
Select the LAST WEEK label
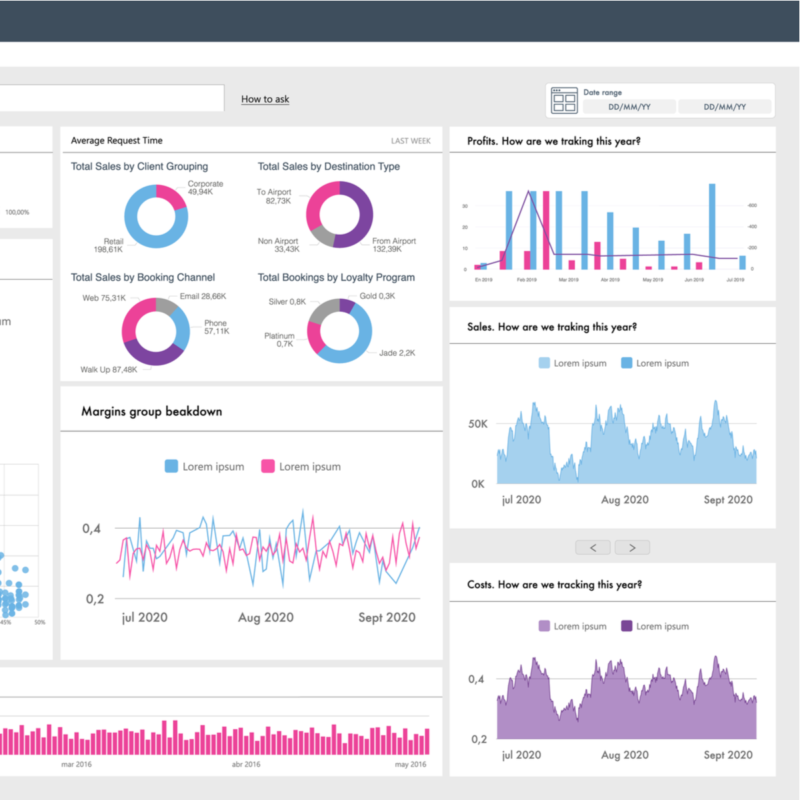pyautogui.click(x=411, y=141)
